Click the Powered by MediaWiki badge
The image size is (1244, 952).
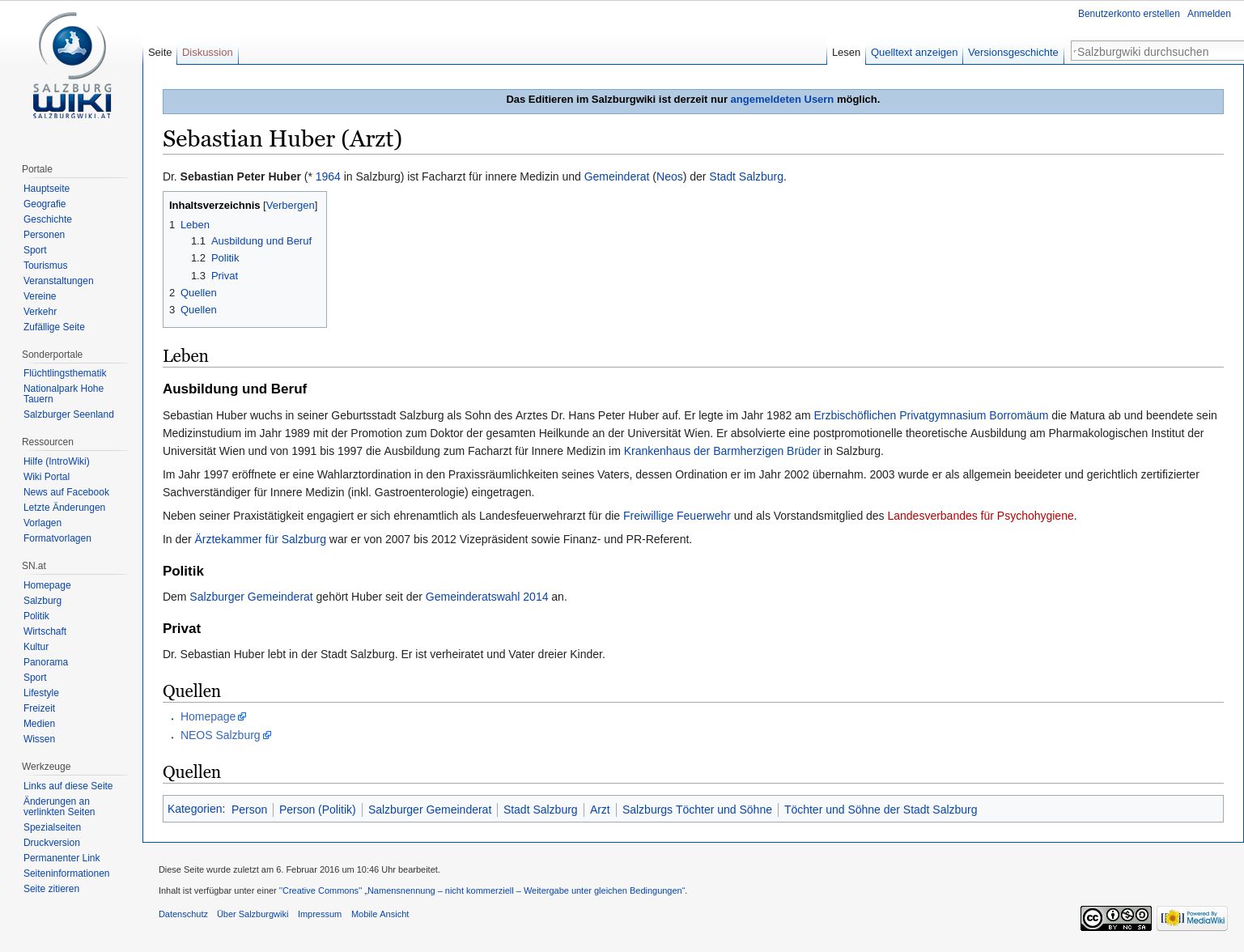point(1191,918)
